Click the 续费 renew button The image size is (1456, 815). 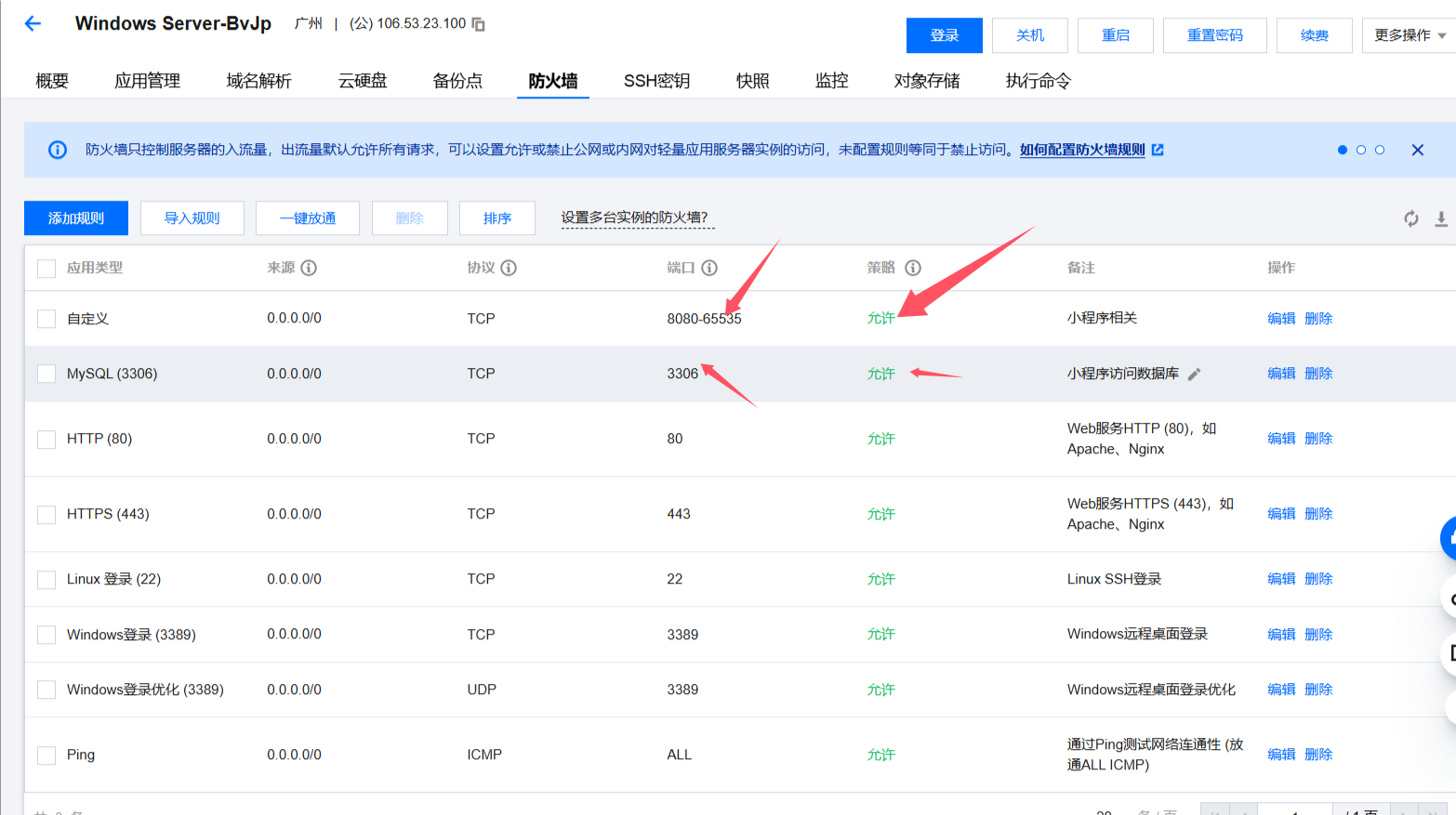pos(1315,35)
